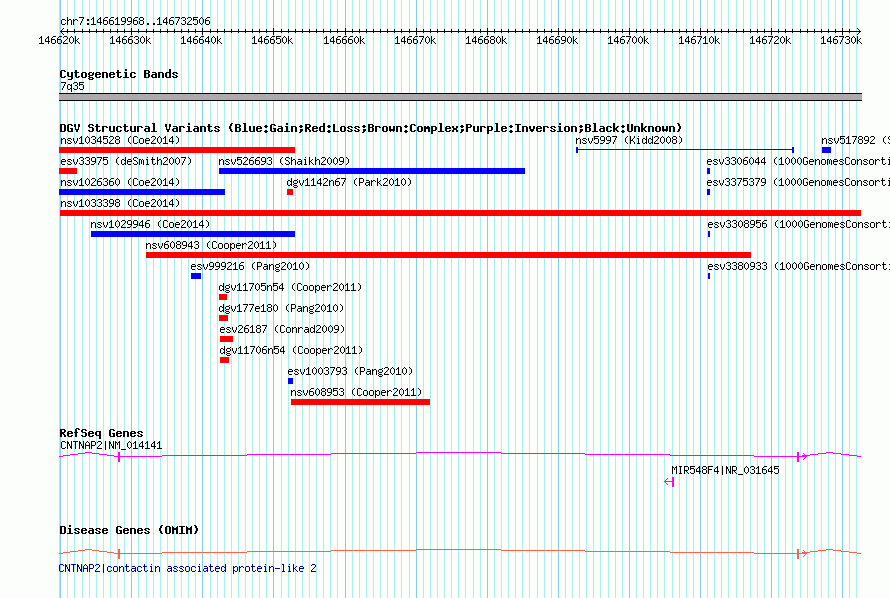
Task: Select the nsv608943 red loss bar
Action: [448, 255]
